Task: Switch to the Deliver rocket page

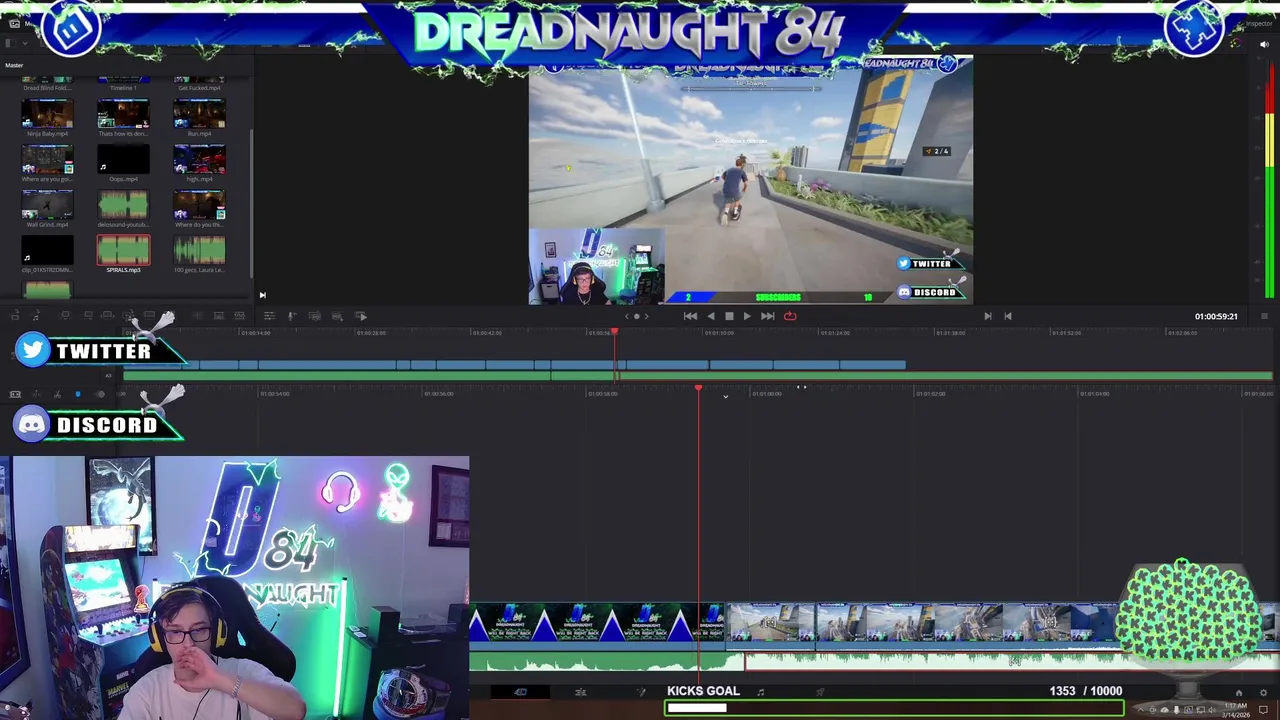Action: coord(820,691)
